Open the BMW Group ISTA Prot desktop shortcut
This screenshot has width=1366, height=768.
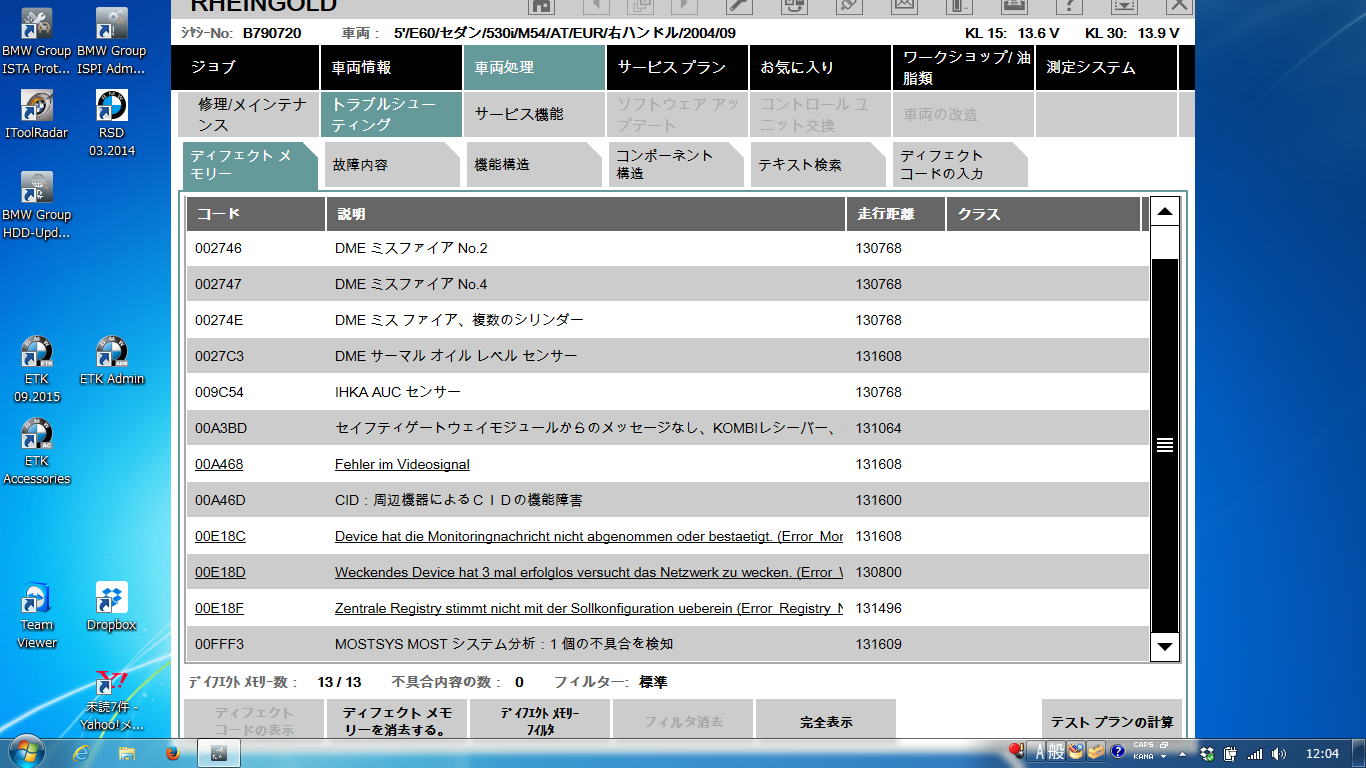[x=37, y=41]
